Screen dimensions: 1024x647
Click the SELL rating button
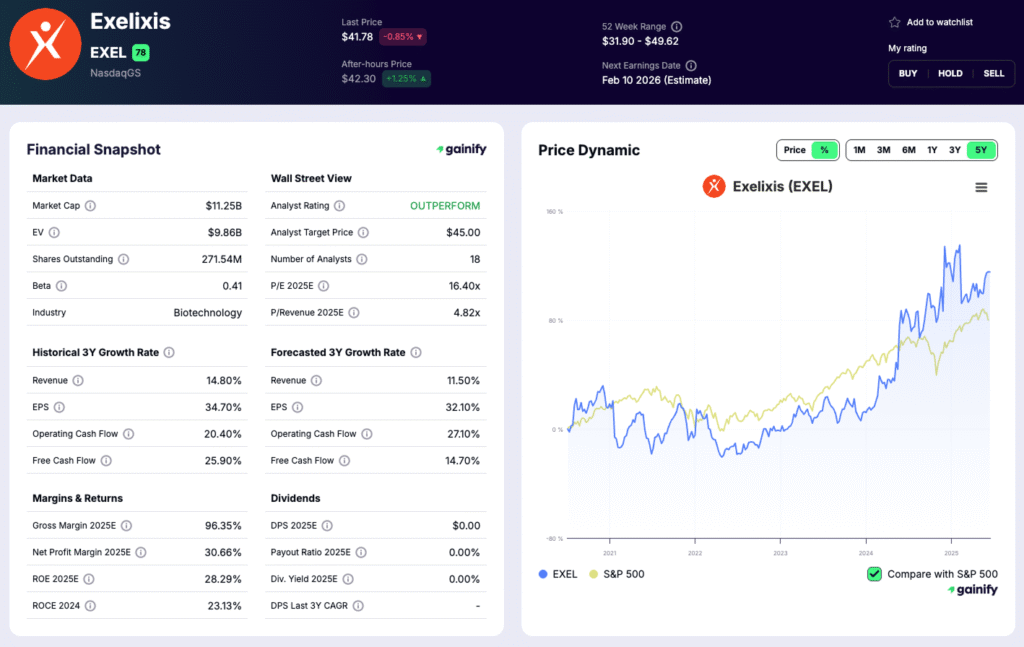click(993, 73)
